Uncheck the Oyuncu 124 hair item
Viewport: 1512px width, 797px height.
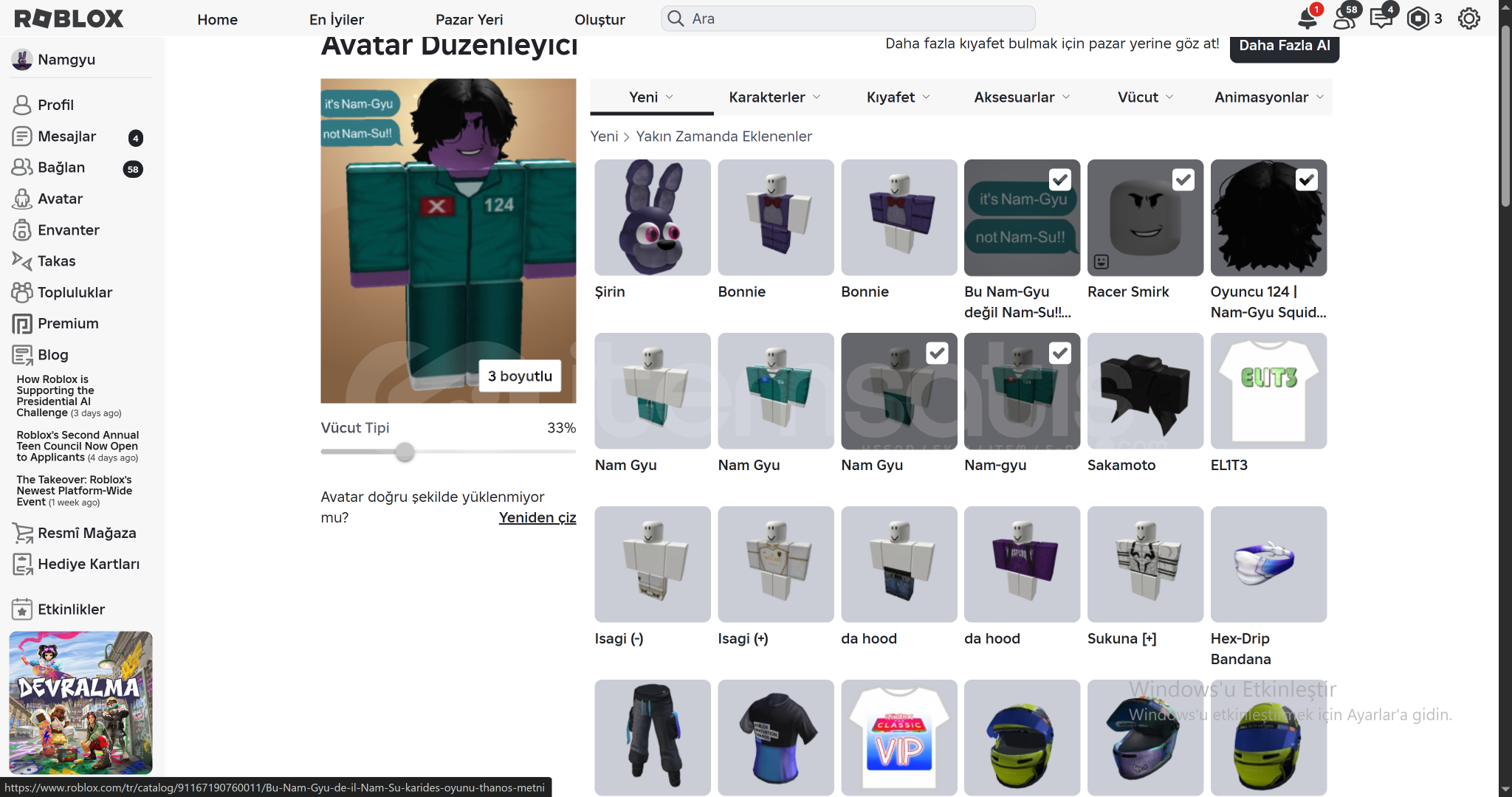pos(1307,179)
